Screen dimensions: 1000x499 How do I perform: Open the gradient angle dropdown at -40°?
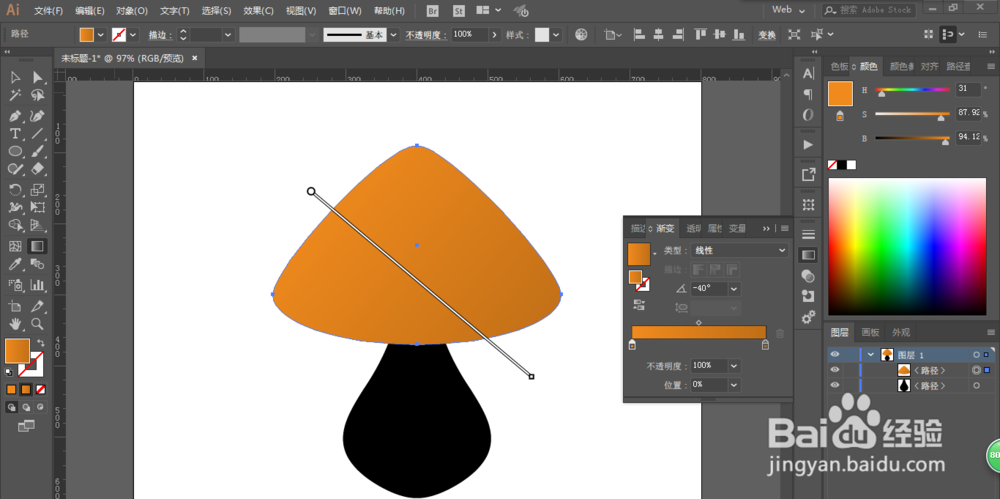coord(734,288)
